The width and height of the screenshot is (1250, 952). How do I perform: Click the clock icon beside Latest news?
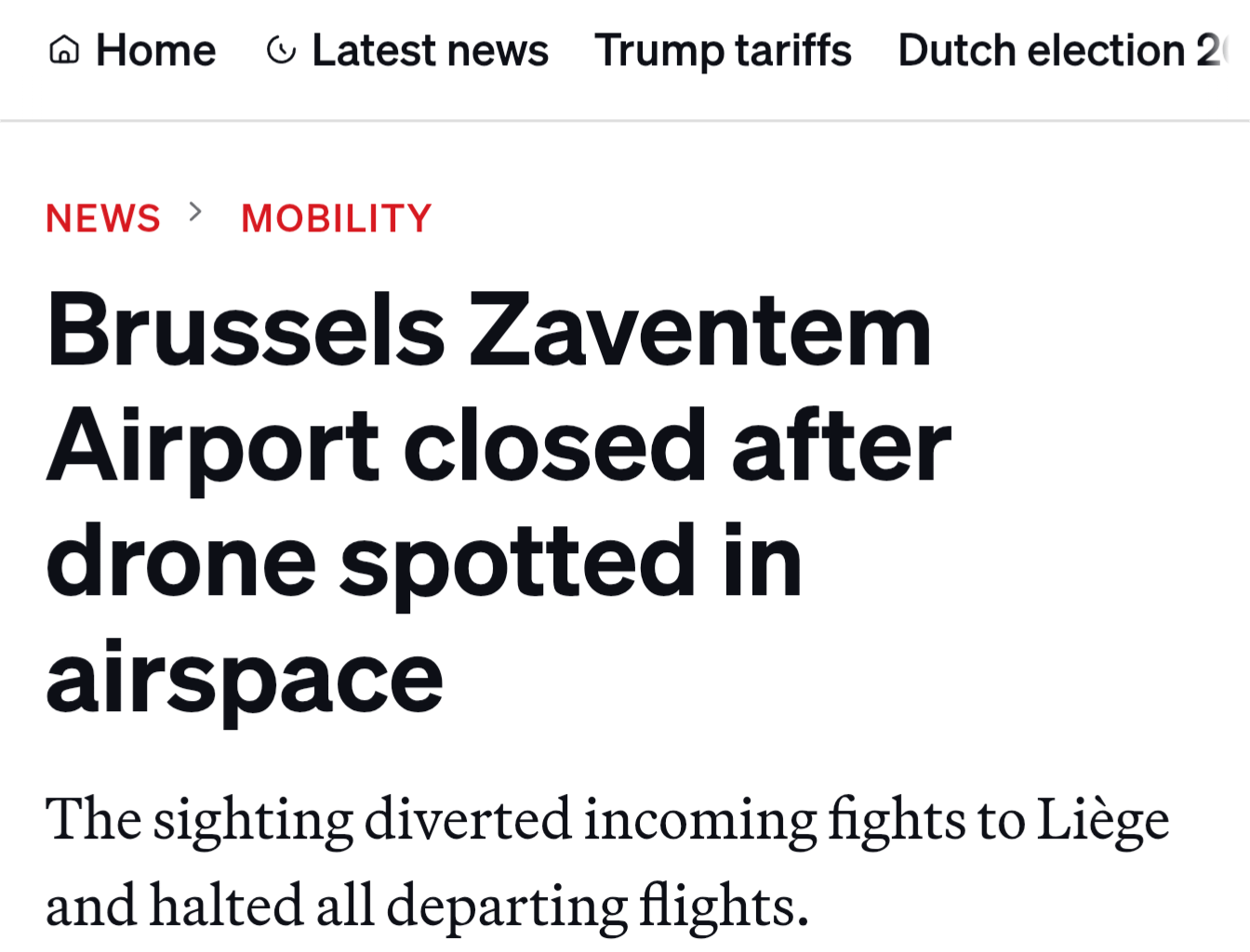point(280,51)
